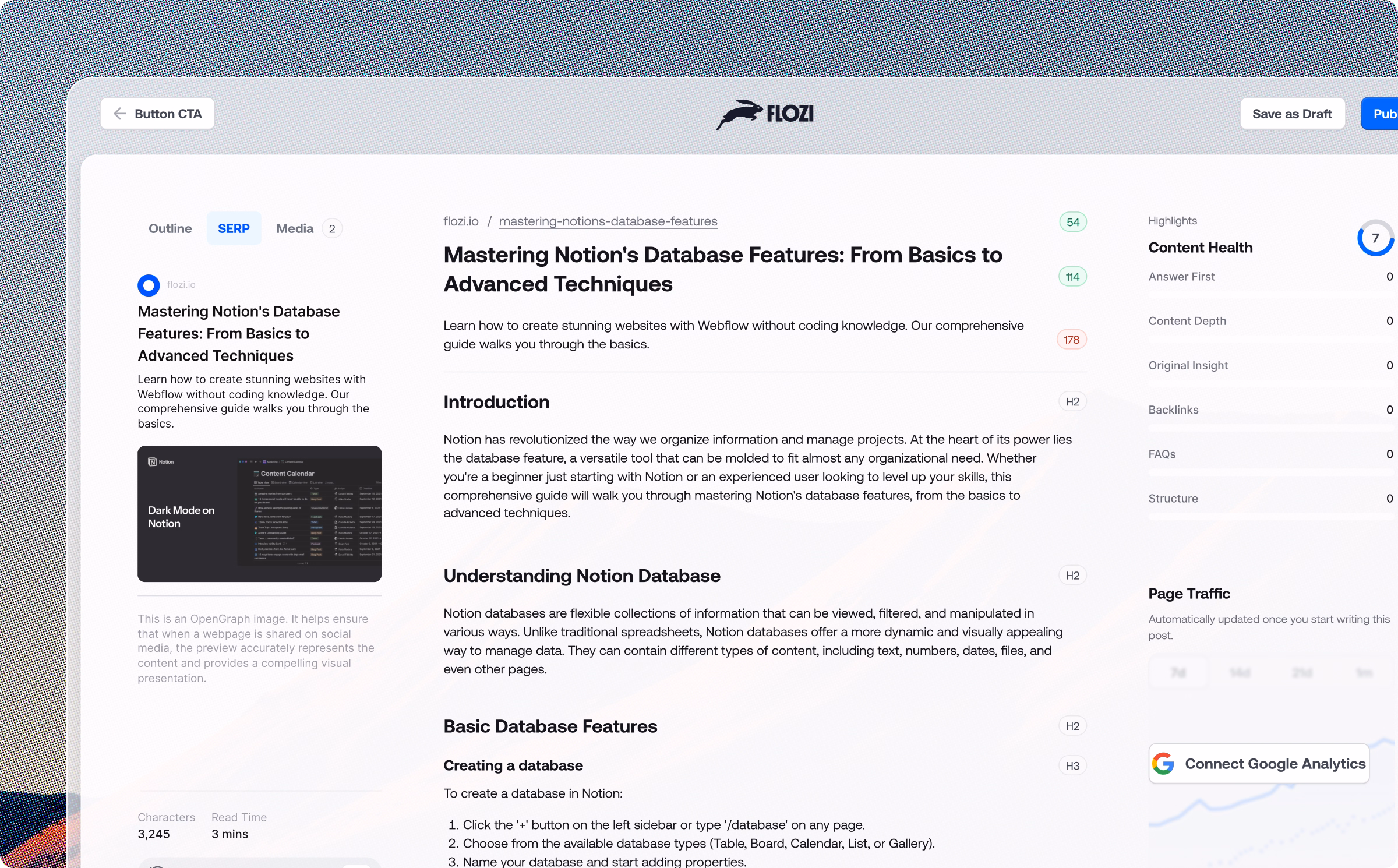Switch to the Outline tab

170,228
